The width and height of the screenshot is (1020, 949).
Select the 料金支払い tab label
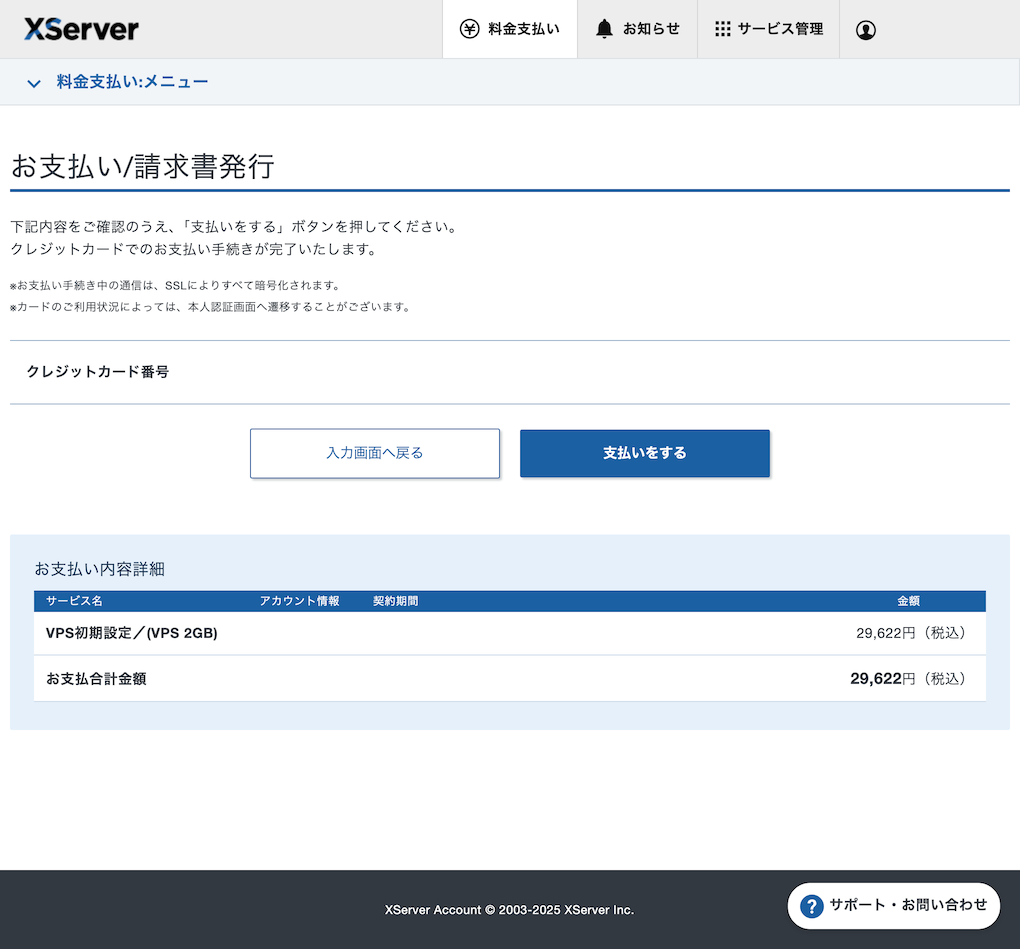tap(523, 29)
